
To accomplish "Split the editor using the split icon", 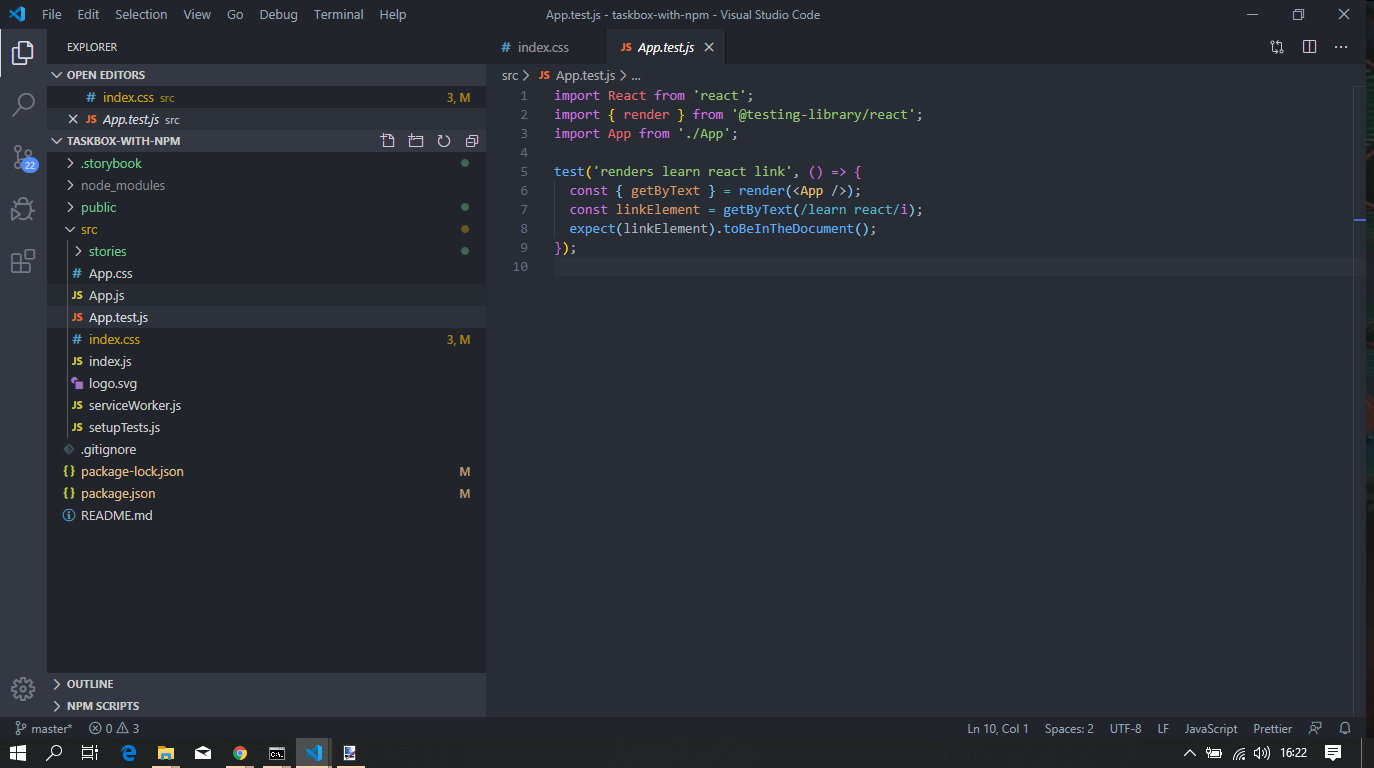I will [x=1309, y=46].
